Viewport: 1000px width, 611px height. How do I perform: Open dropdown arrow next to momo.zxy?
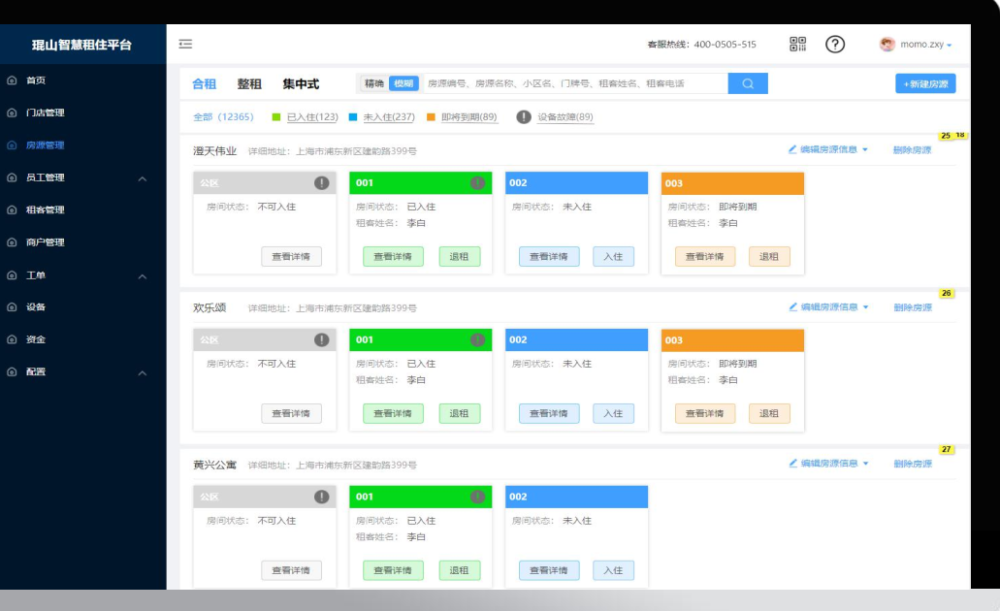(949, 45)
